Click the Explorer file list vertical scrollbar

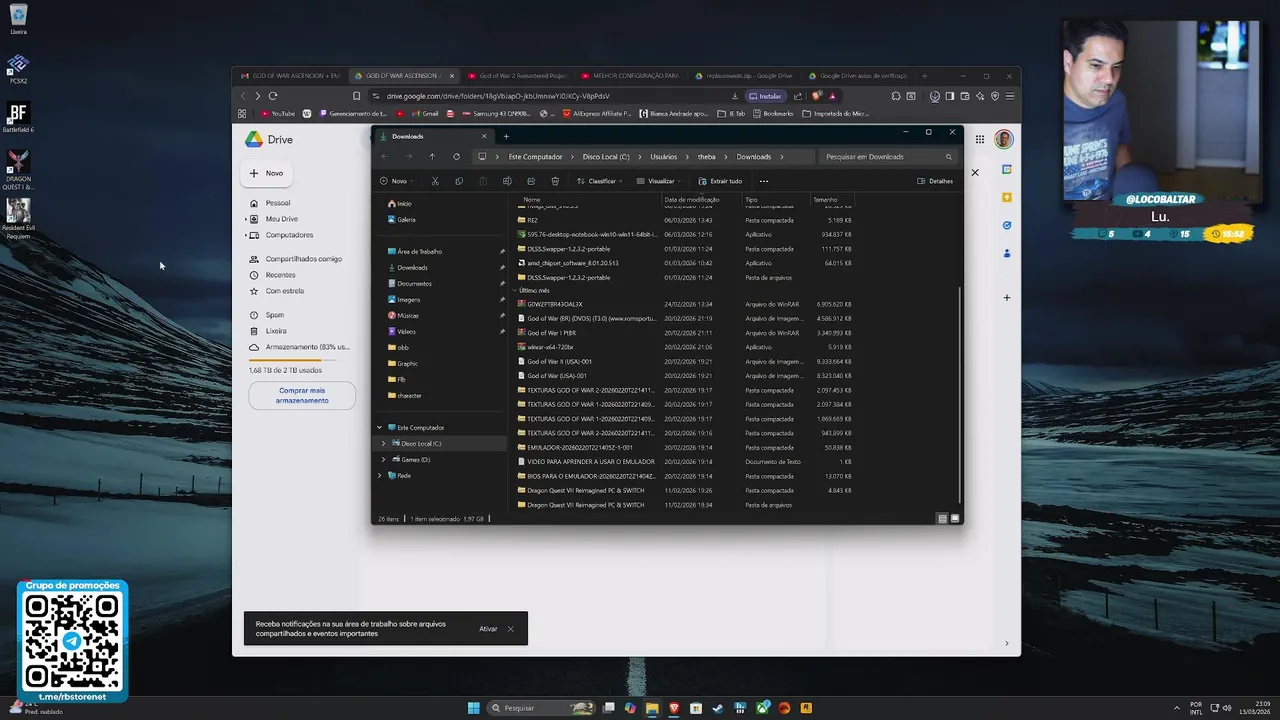[x=960, y=395]
